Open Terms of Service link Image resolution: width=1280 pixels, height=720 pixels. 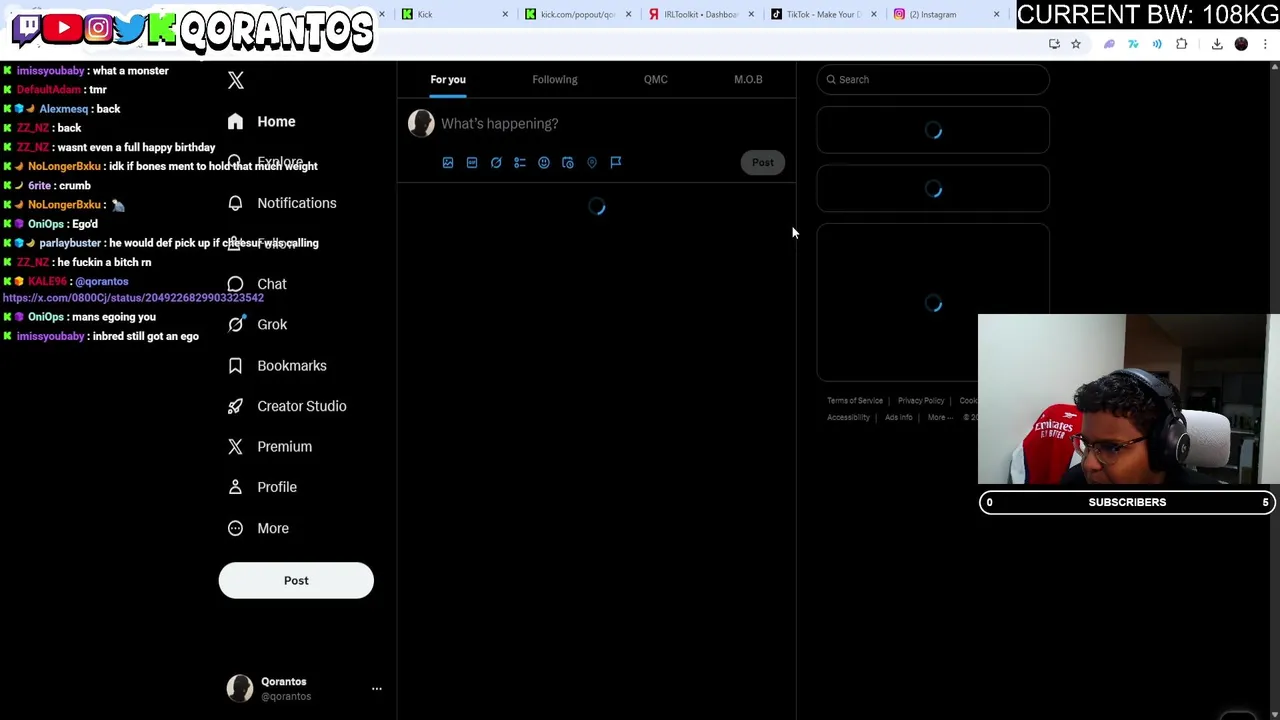855,401
